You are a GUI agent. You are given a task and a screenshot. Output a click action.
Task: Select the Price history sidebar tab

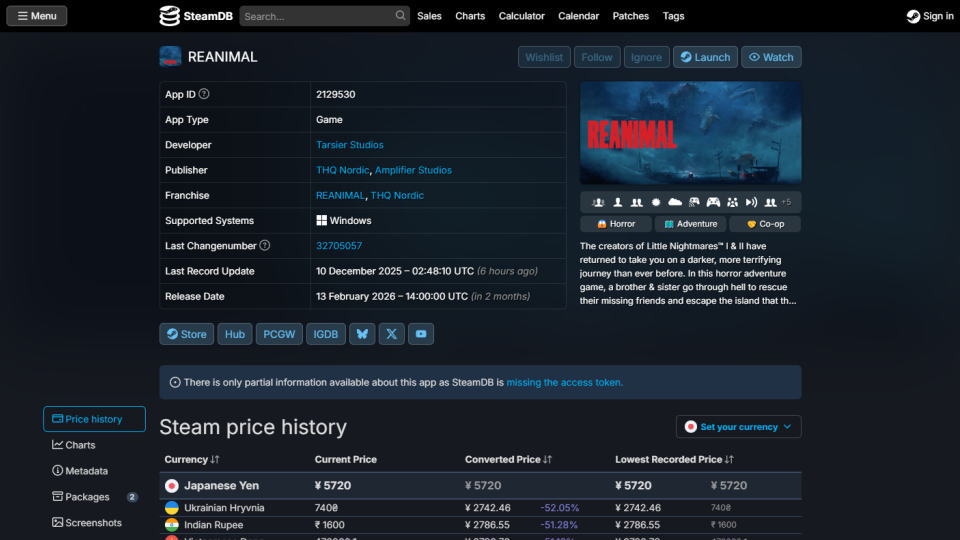[94, 419]
